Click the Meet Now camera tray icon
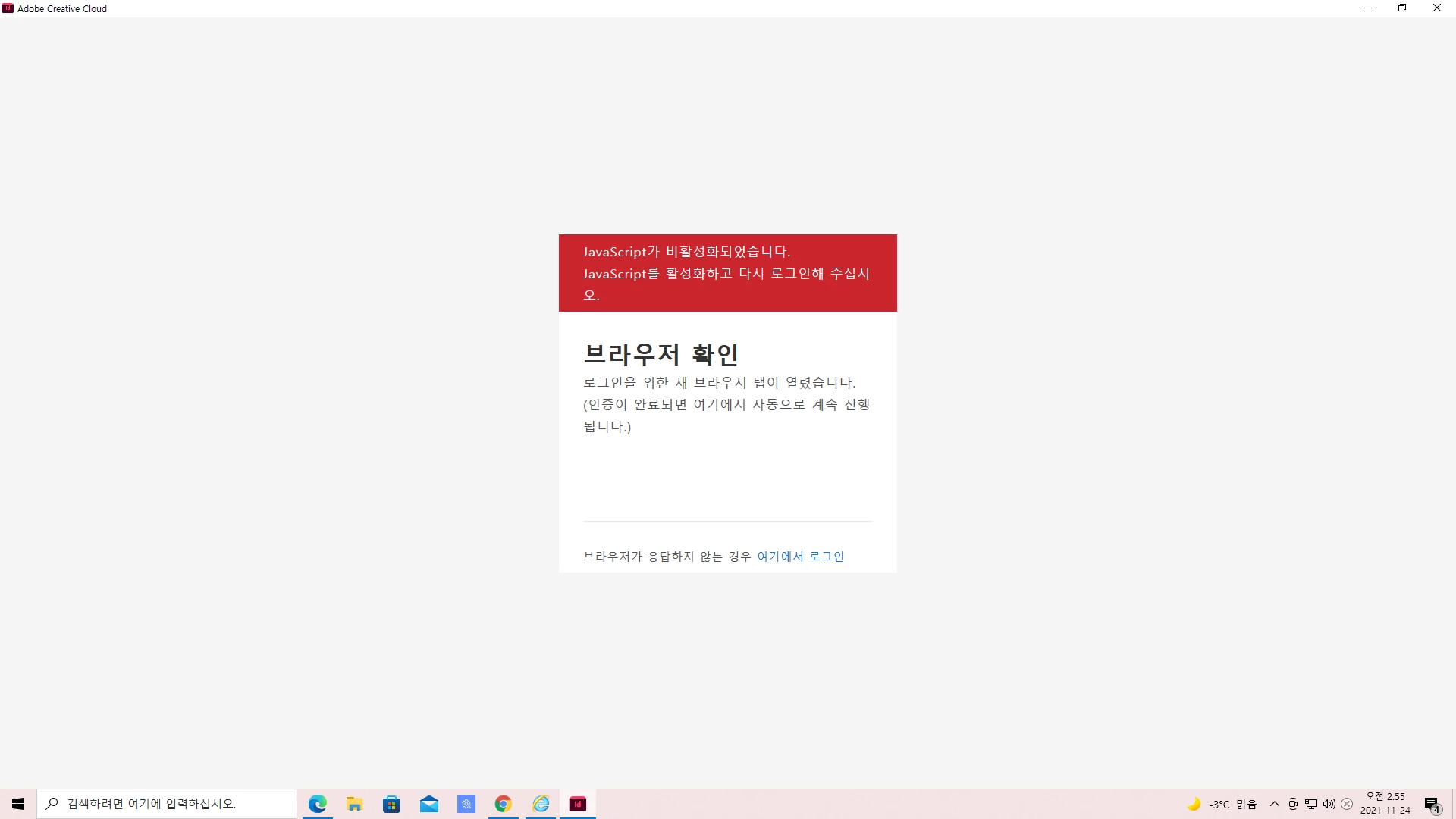The width and height of the screenshot is (1456, 819). pyautogui.click(x=1293, y=804)
